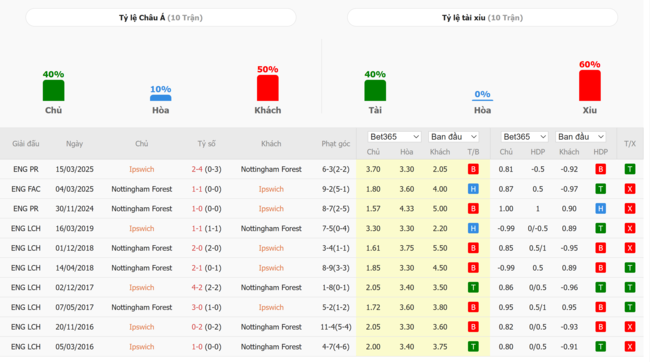Screen dimensions: 650x362
Task: Click the green Chủ 40% bar
Action: point(53,90)
